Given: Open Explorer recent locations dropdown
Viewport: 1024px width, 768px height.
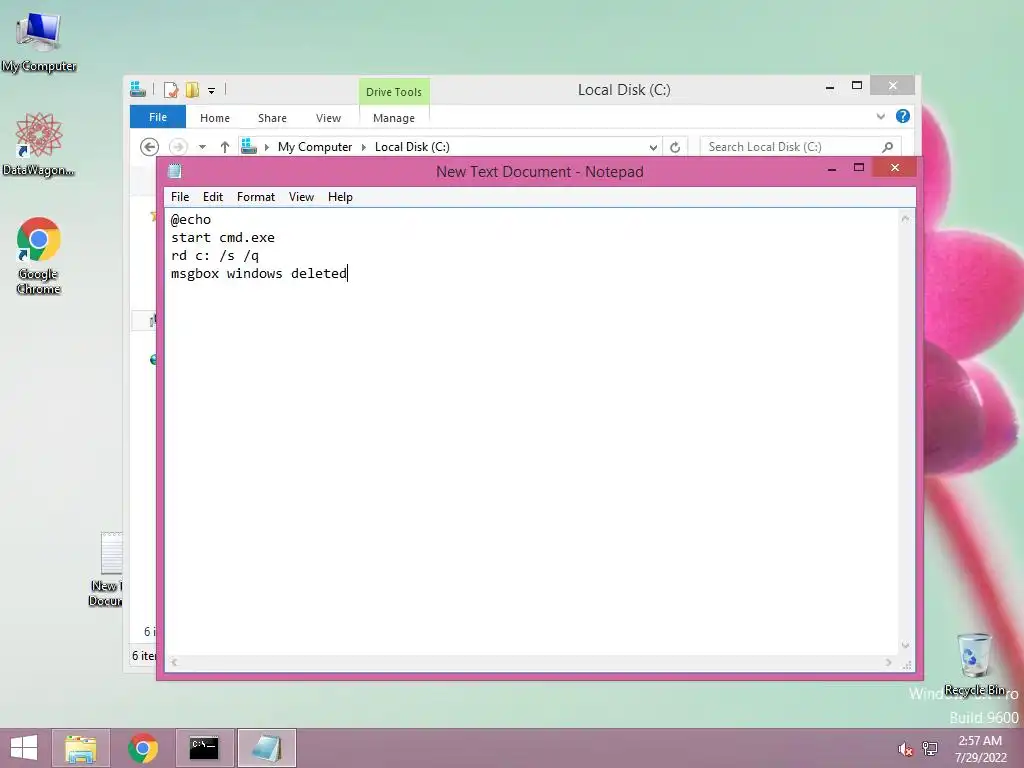Looking at the screenshot, I should pyautogui.click(x=202, y=147).
